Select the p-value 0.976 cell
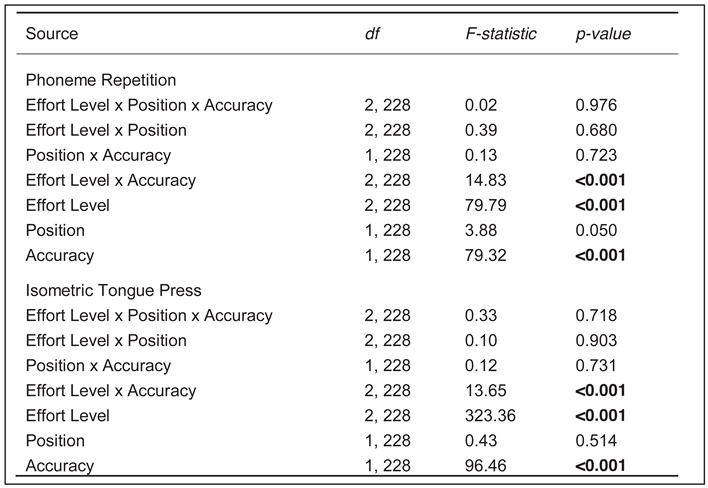Viewport: 708px width, 488px height. [x=596, y=105]
